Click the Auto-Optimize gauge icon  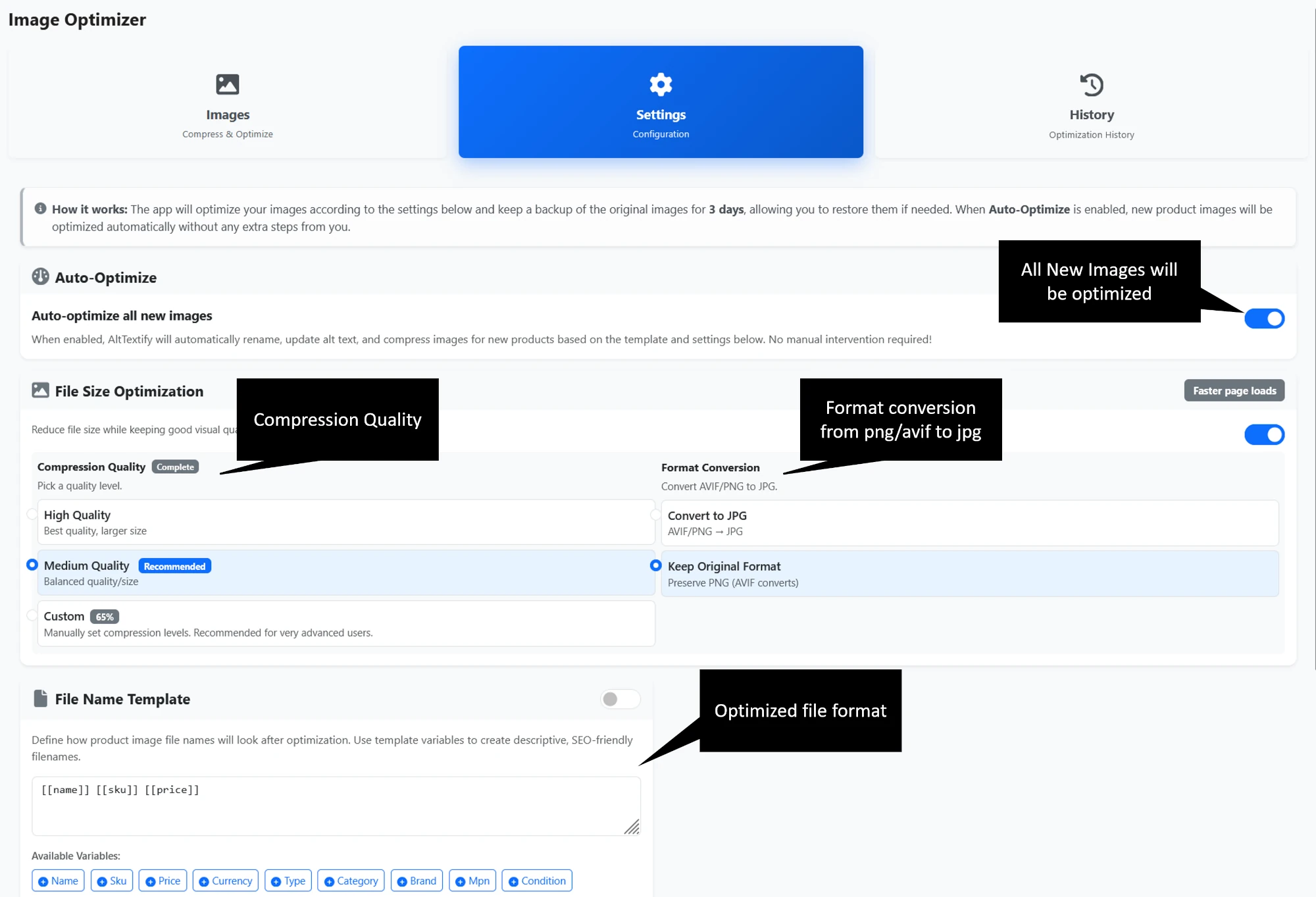(40, 277)
